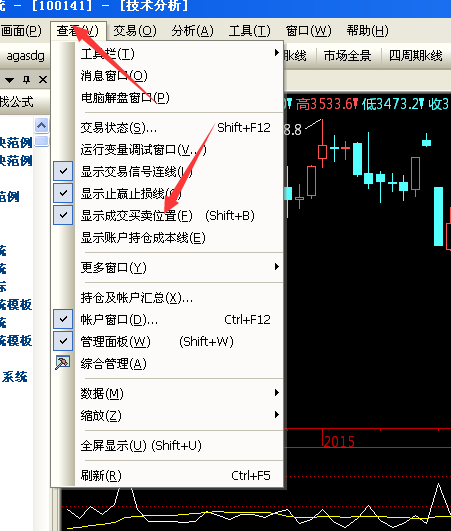Click the 四周期k线 toolbar button
Screen dimensions: 451x531
click(415, 56)
